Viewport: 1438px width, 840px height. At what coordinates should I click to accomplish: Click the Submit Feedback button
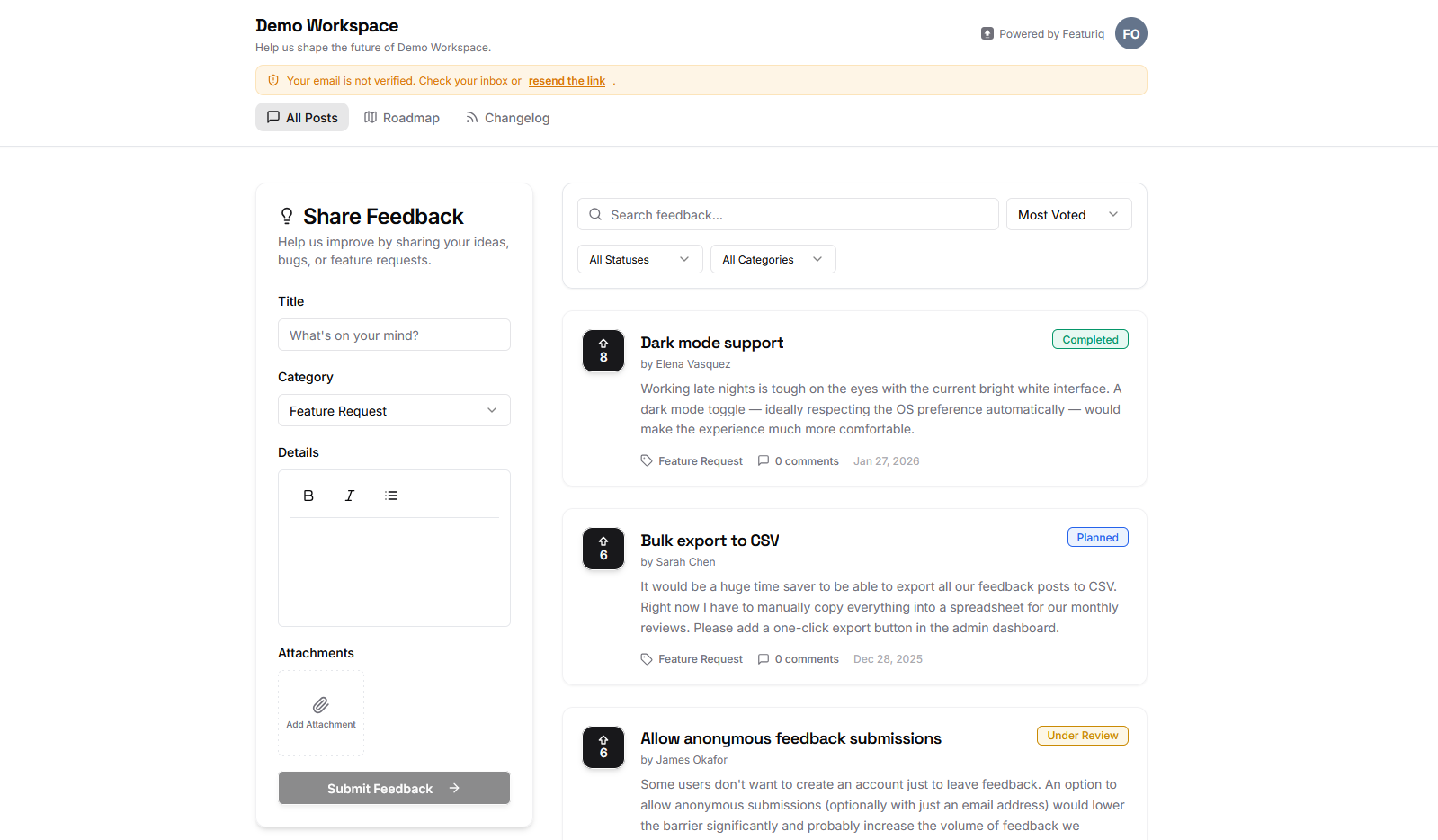[394, 788]
